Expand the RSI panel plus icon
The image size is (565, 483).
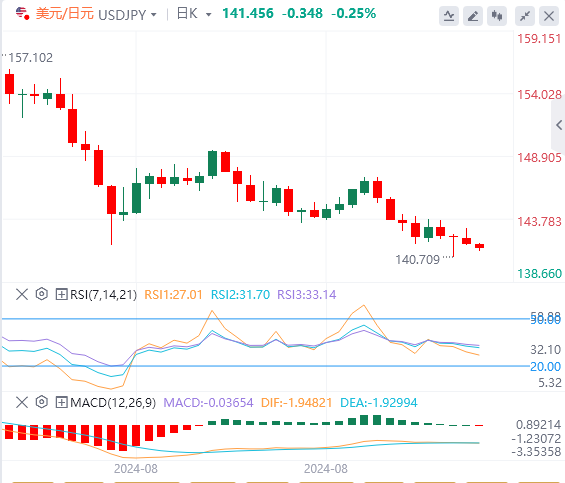click(61, 294)
